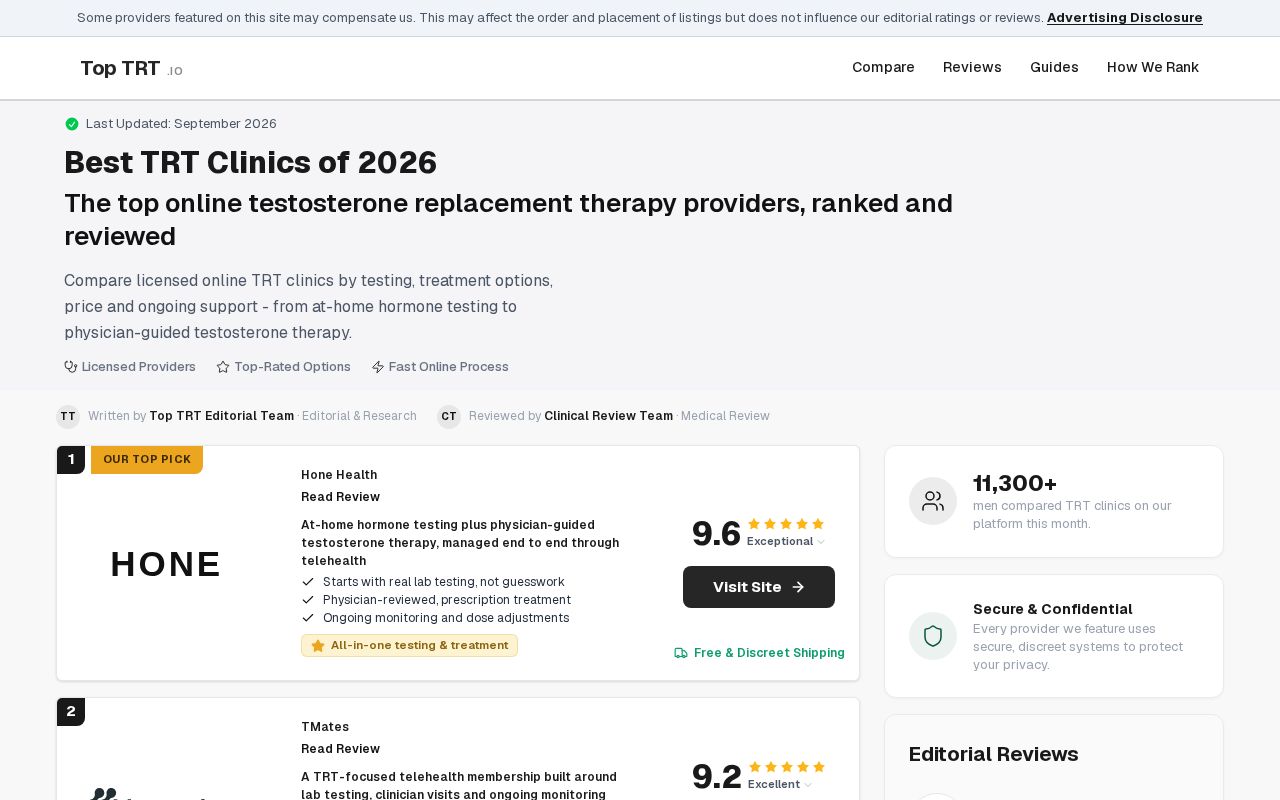
Task: Click the delivery truck icon beside Free & Discreet Shipping
Action: [681, 653]
